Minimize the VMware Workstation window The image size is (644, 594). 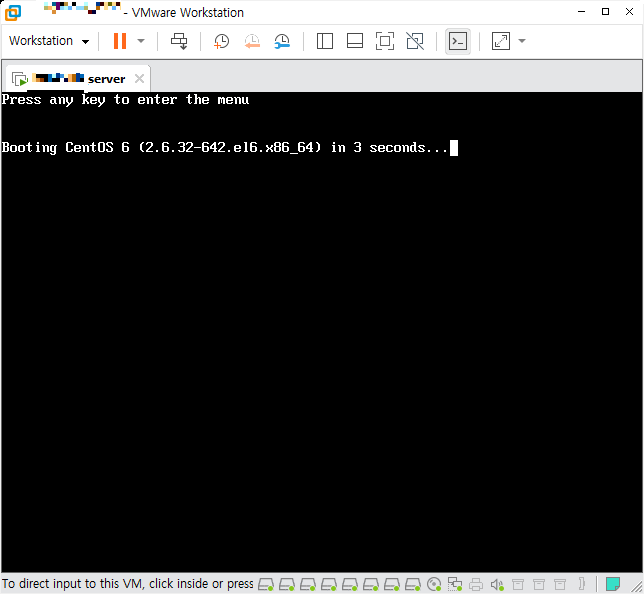click(581, 12)
